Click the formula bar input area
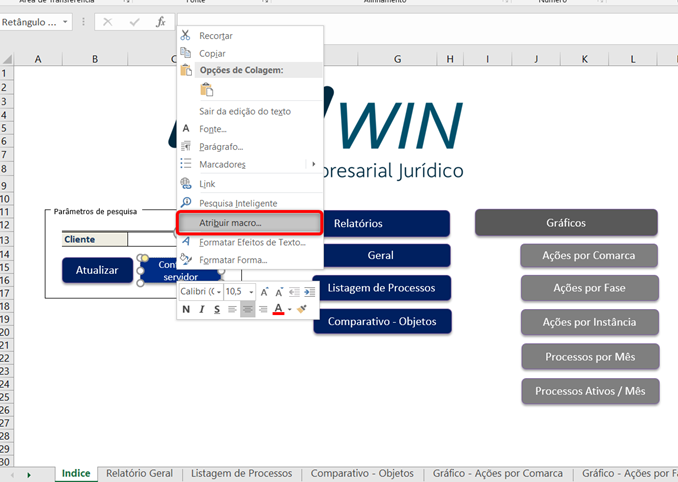Screen dimensions: 678x482 pyautogui.click(x=427, y=22)
